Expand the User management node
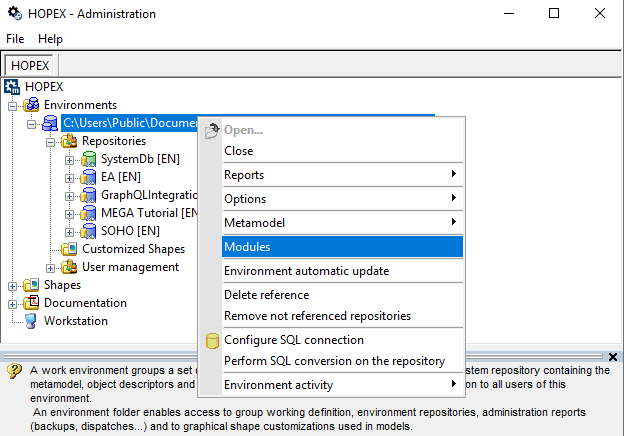Screen dimensions: 624x436 tap(50, 267)
